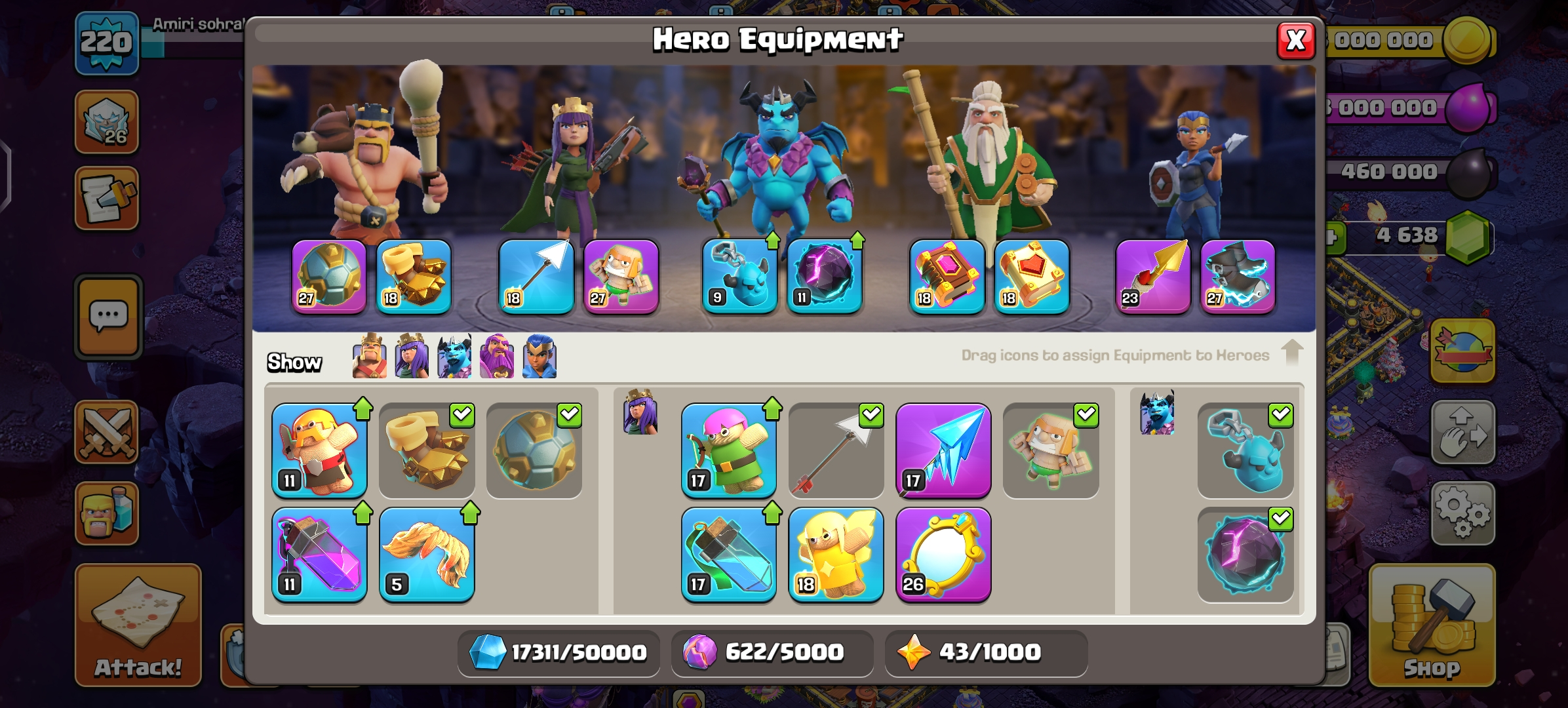Toggle Grand Warden equipment filter
Viewport: 1568px width, 708px height.
click(497, 356)
